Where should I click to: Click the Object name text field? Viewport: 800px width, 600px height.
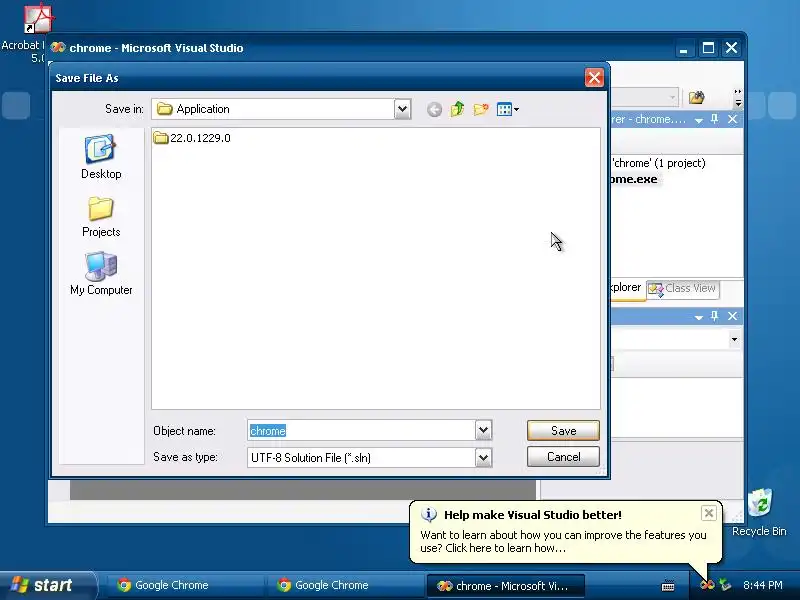[361, 431]
